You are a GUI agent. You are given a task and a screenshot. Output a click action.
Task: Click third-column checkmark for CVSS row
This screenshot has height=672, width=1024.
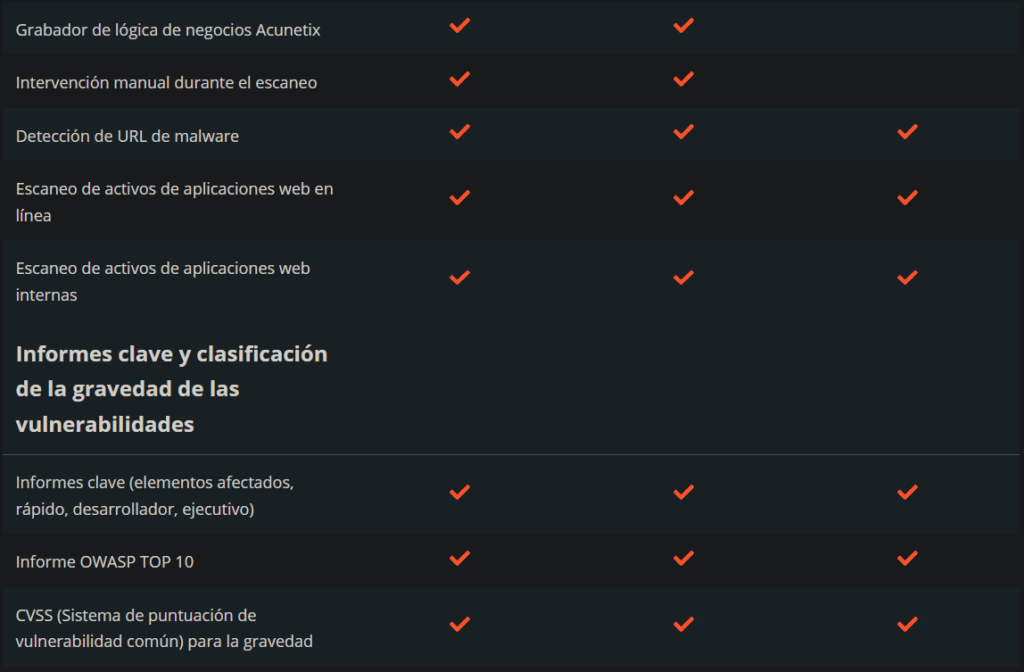pyautogui.click(x=908, y=624)
